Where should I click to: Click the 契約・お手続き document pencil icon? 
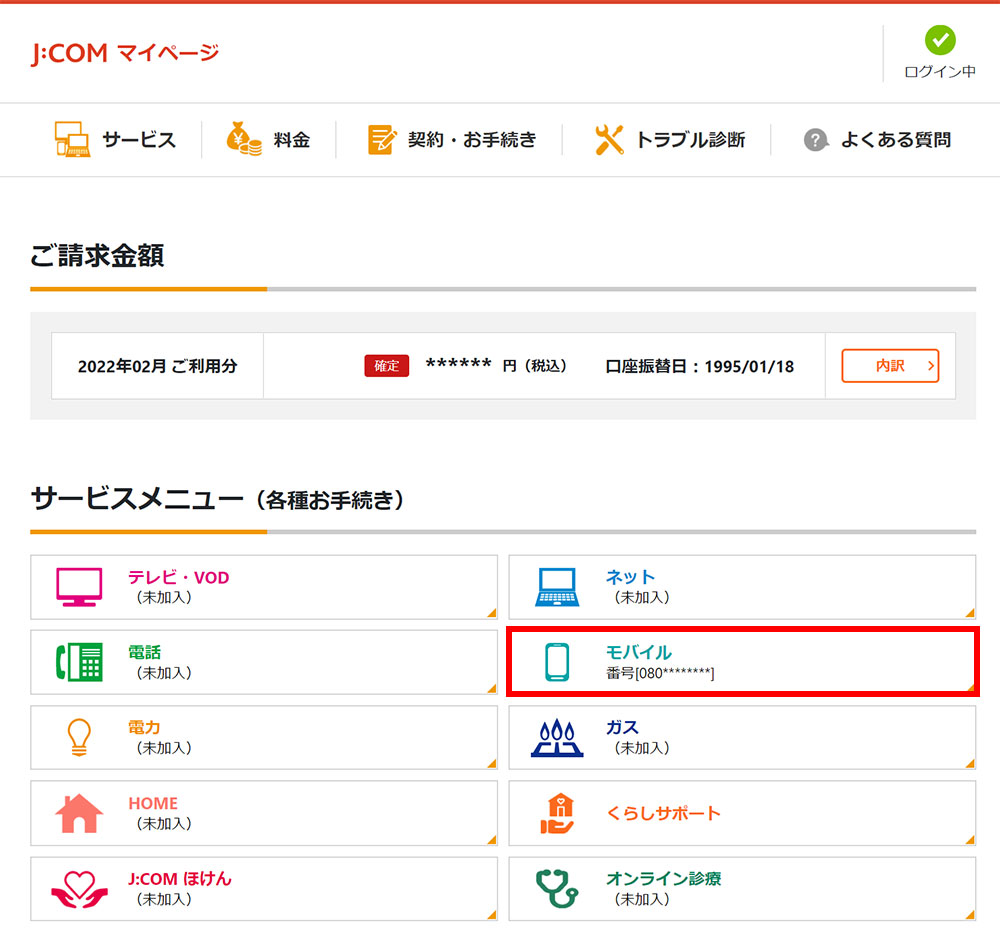382,139
